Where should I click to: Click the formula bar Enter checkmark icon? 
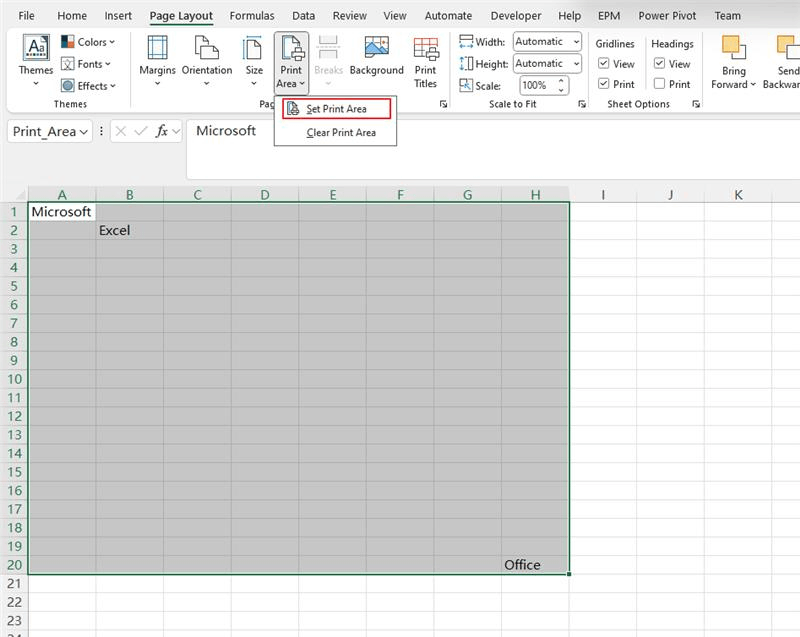(x=140, y=132)
